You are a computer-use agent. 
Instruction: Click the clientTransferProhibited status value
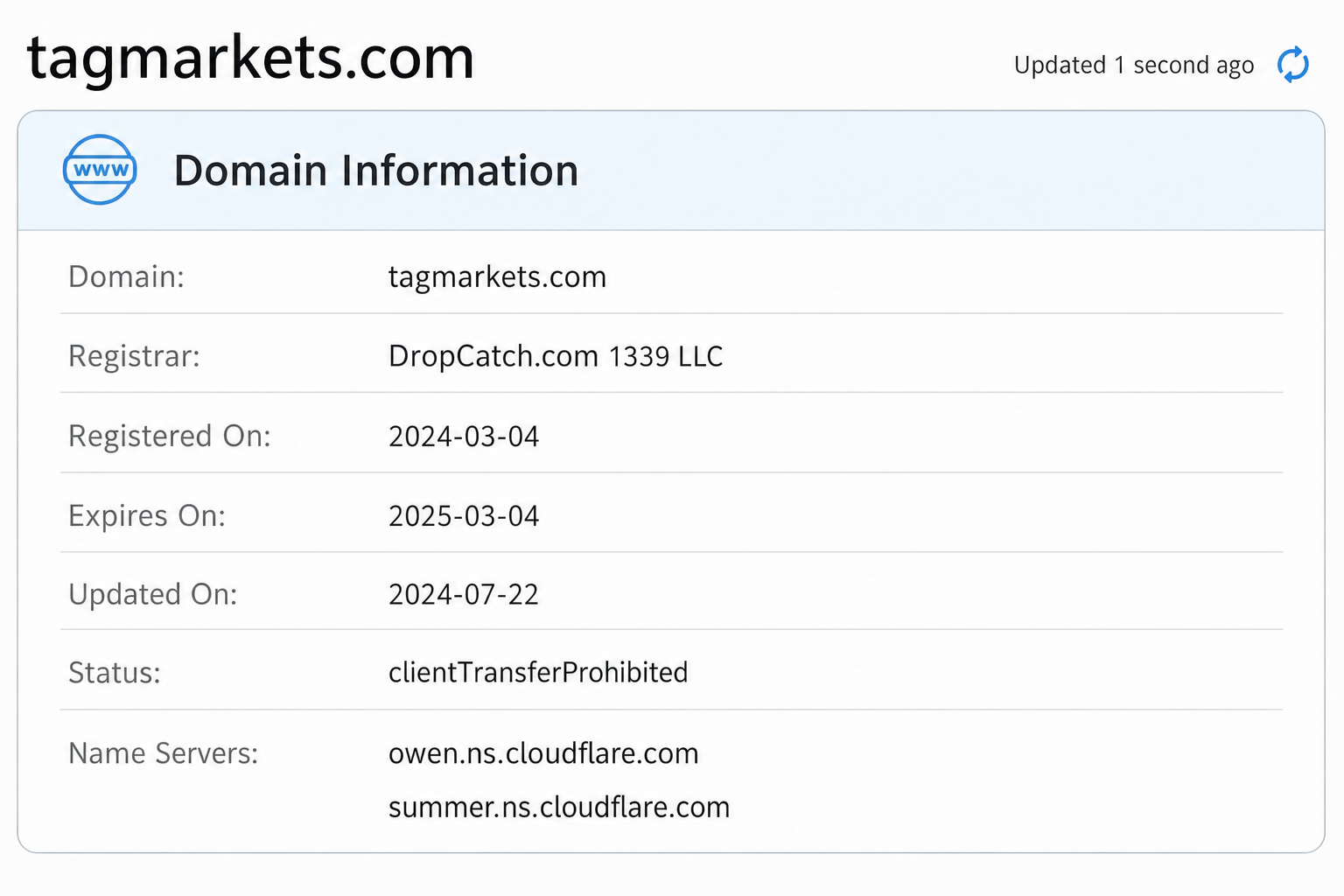click(x=538, y=672)
